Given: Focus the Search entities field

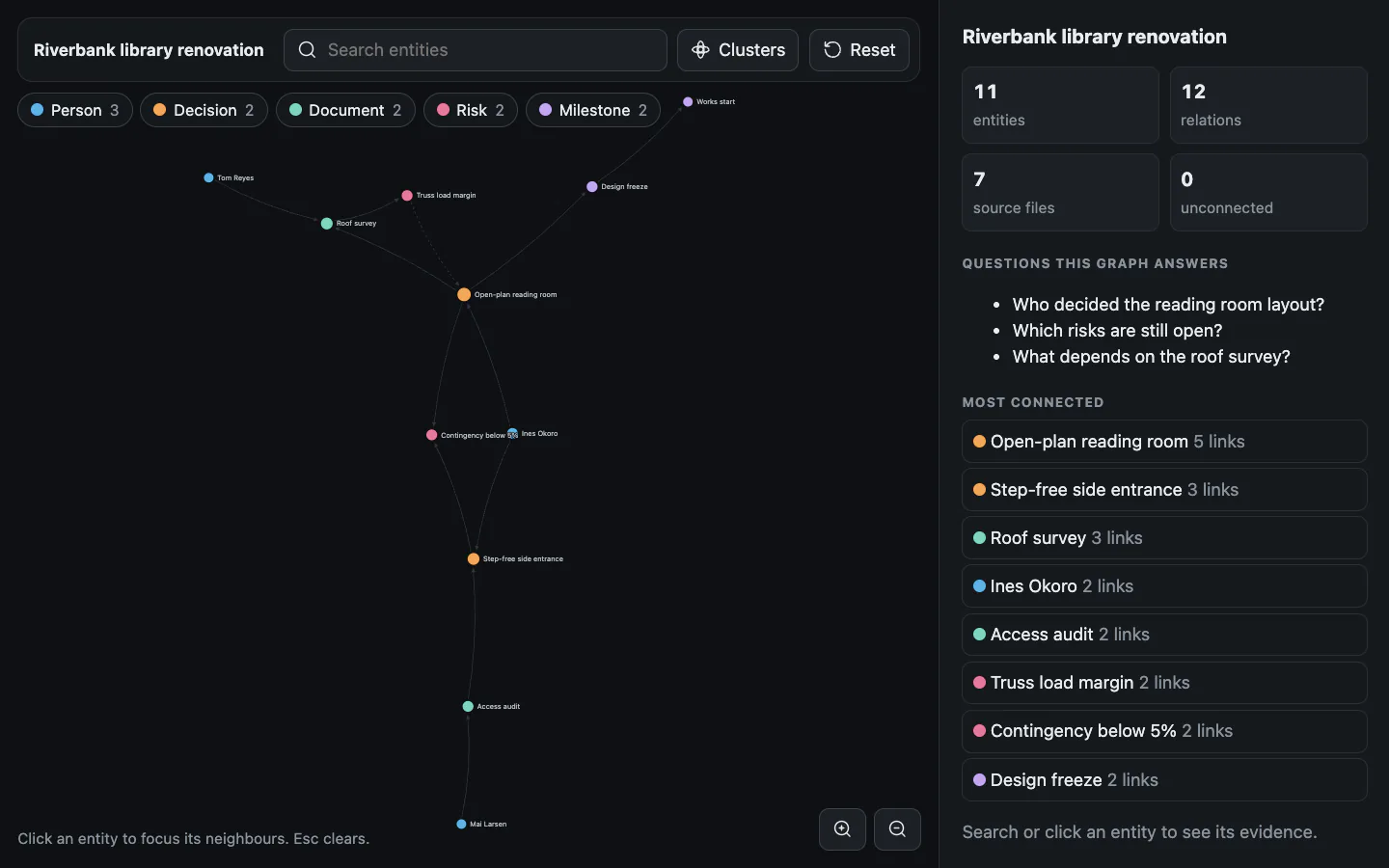Looking at the screenshot, I should point(476,50).
